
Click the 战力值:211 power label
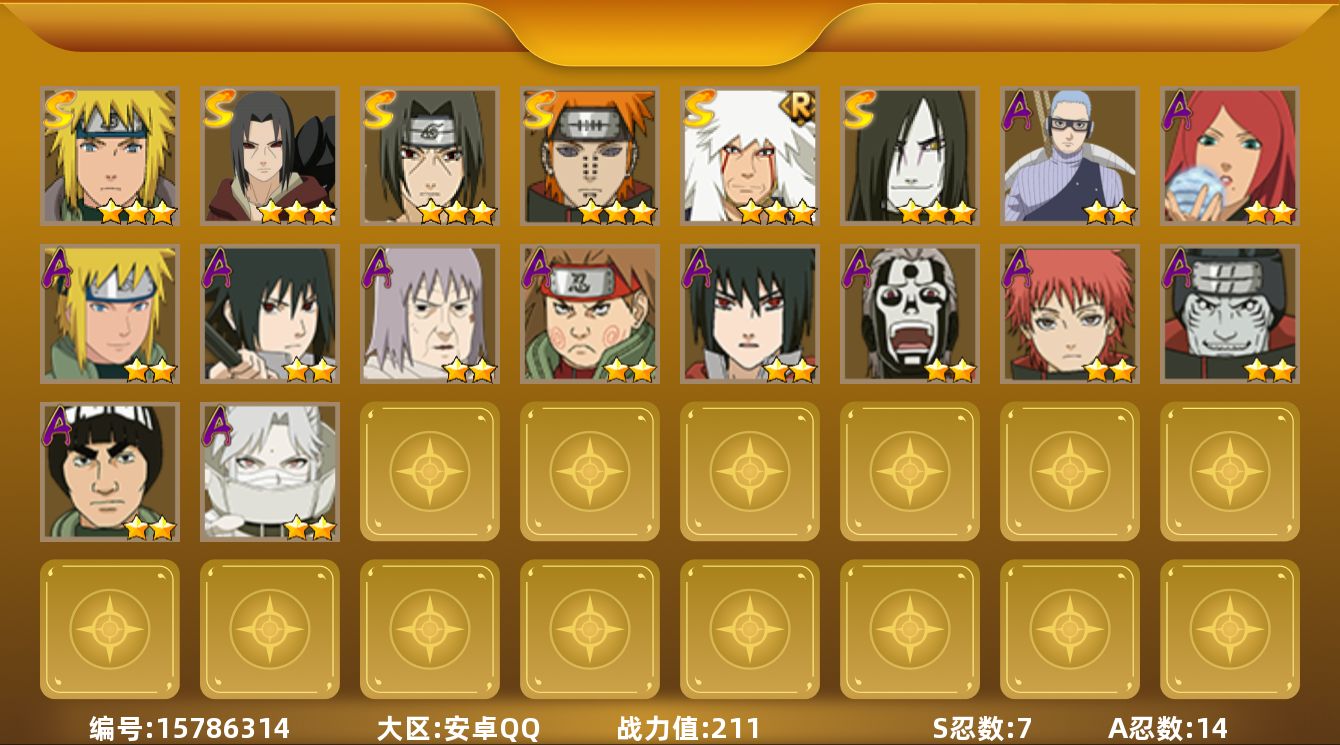[689, 728]
